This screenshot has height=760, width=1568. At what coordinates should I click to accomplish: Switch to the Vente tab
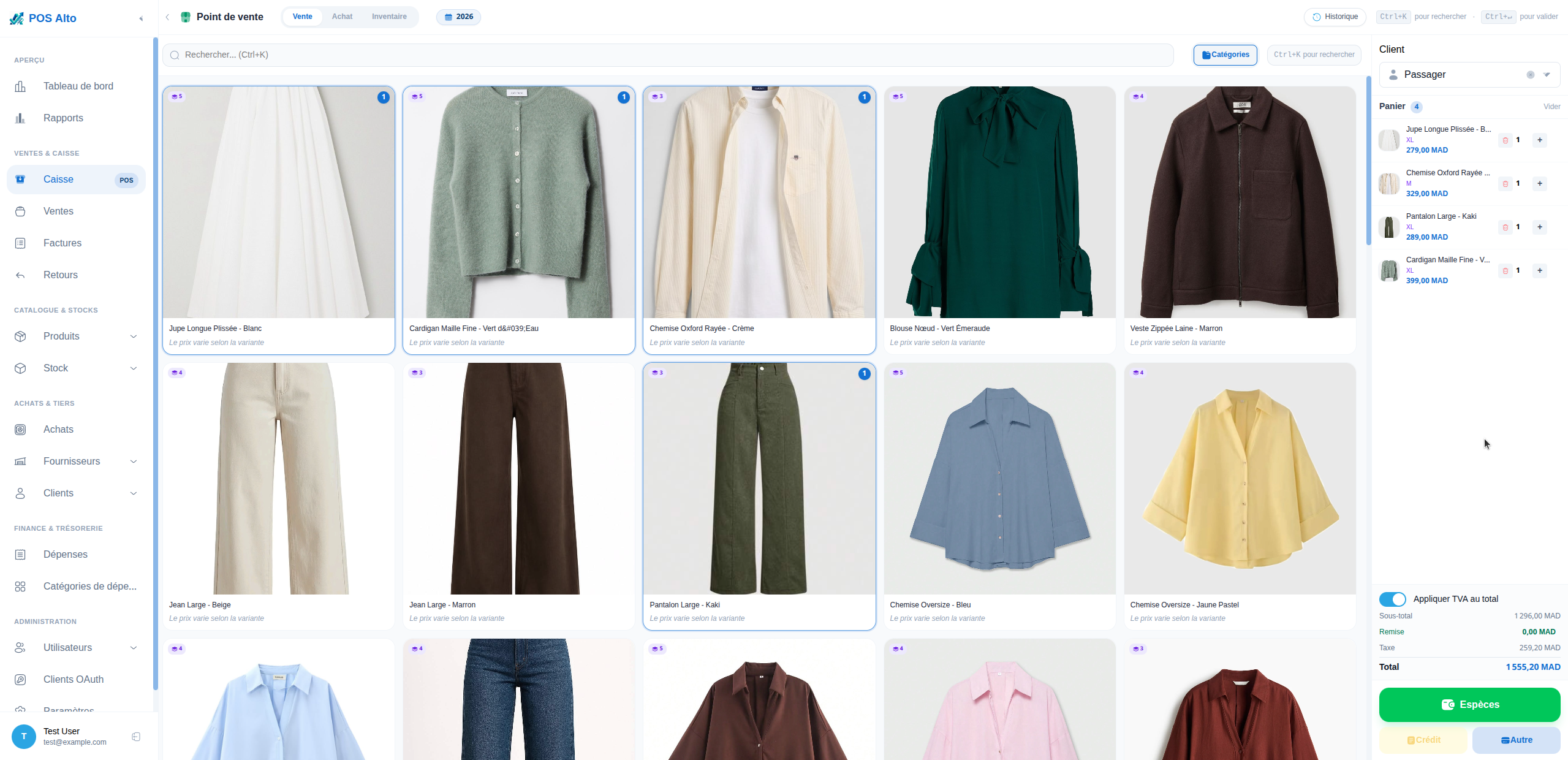tap(303, 17)
